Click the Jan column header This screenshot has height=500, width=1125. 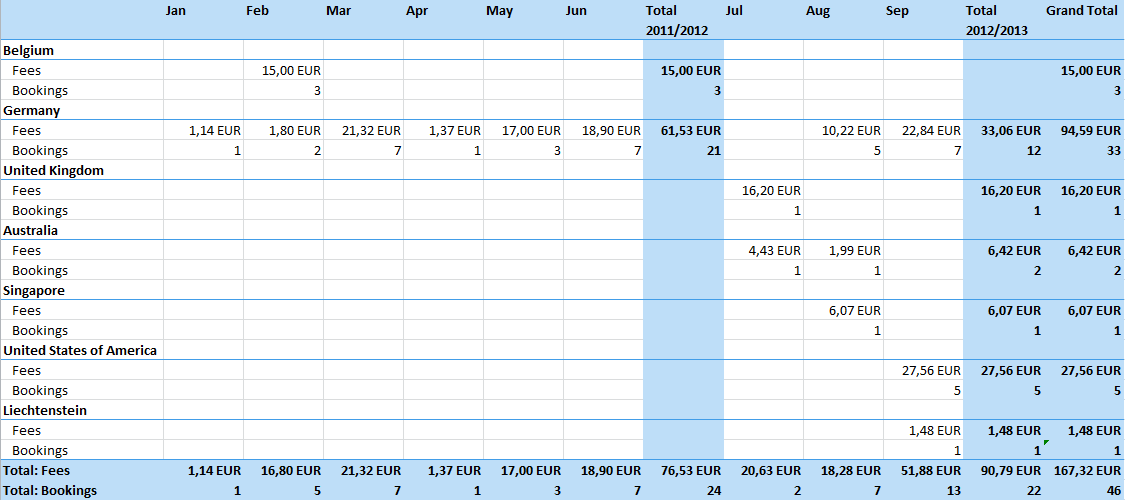176,11
